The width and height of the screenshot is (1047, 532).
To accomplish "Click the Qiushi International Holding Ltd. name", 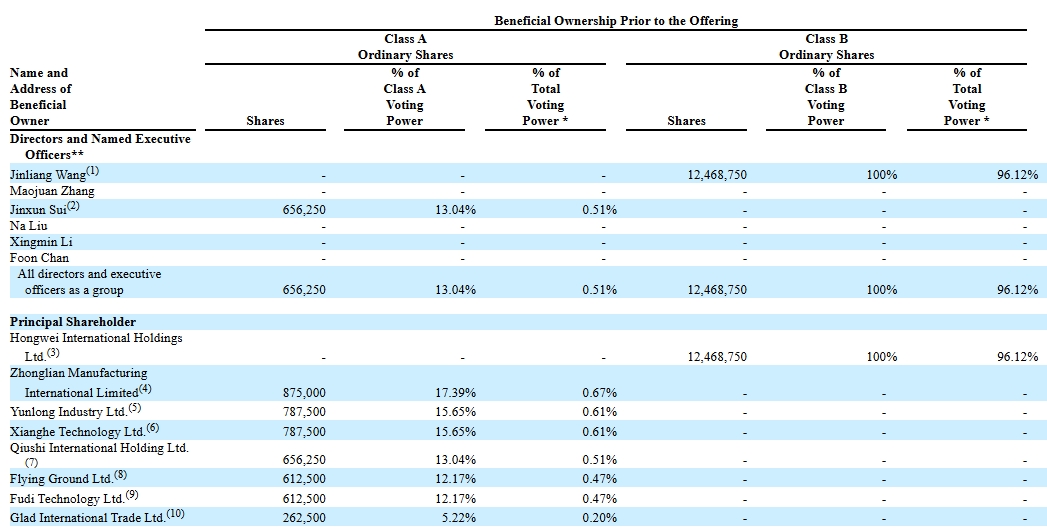I will point(99,448).
